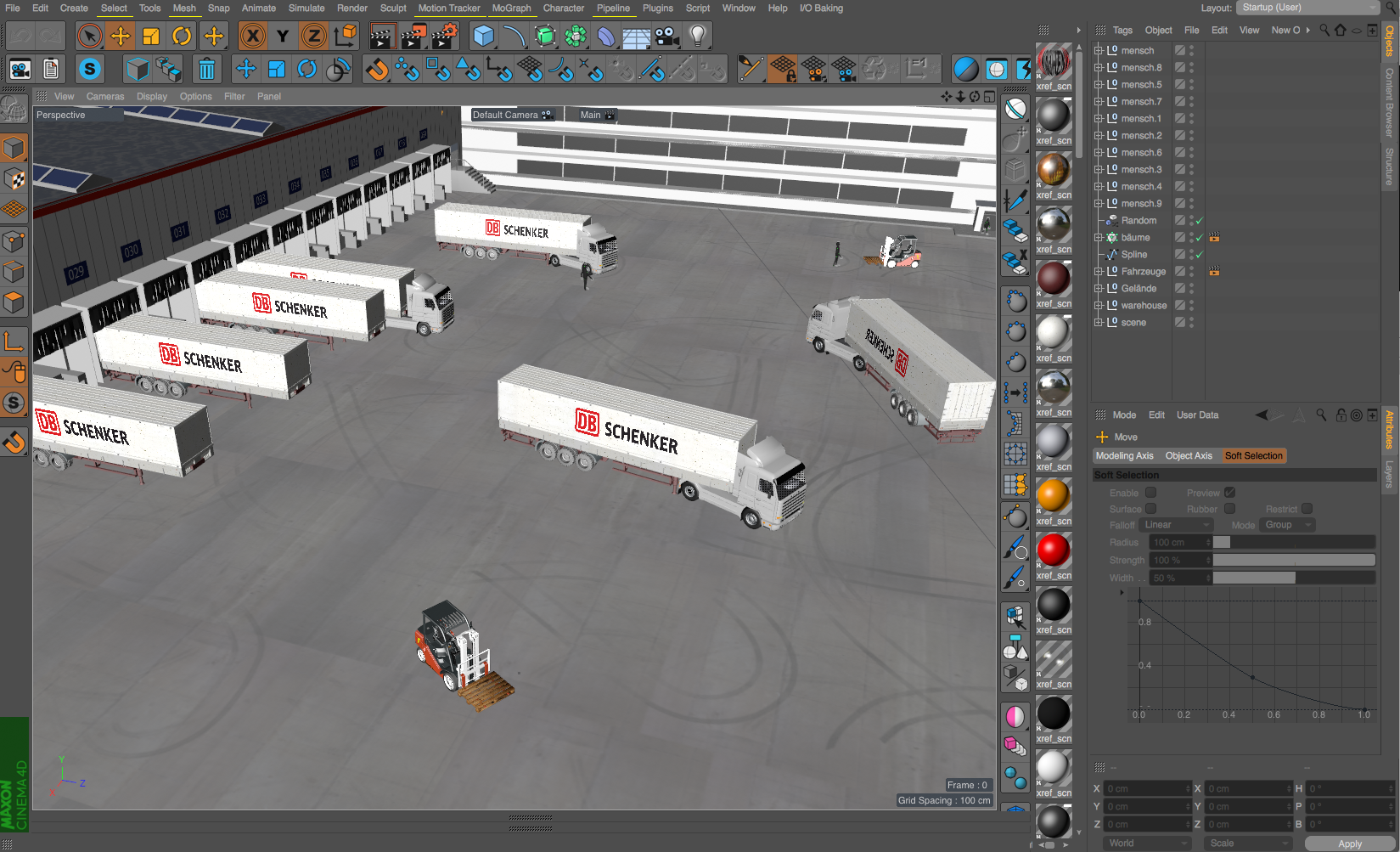Open the Layers side tab
Image resolution: width=1400 pixels, height=852 pixels.
pos(1390,474)
